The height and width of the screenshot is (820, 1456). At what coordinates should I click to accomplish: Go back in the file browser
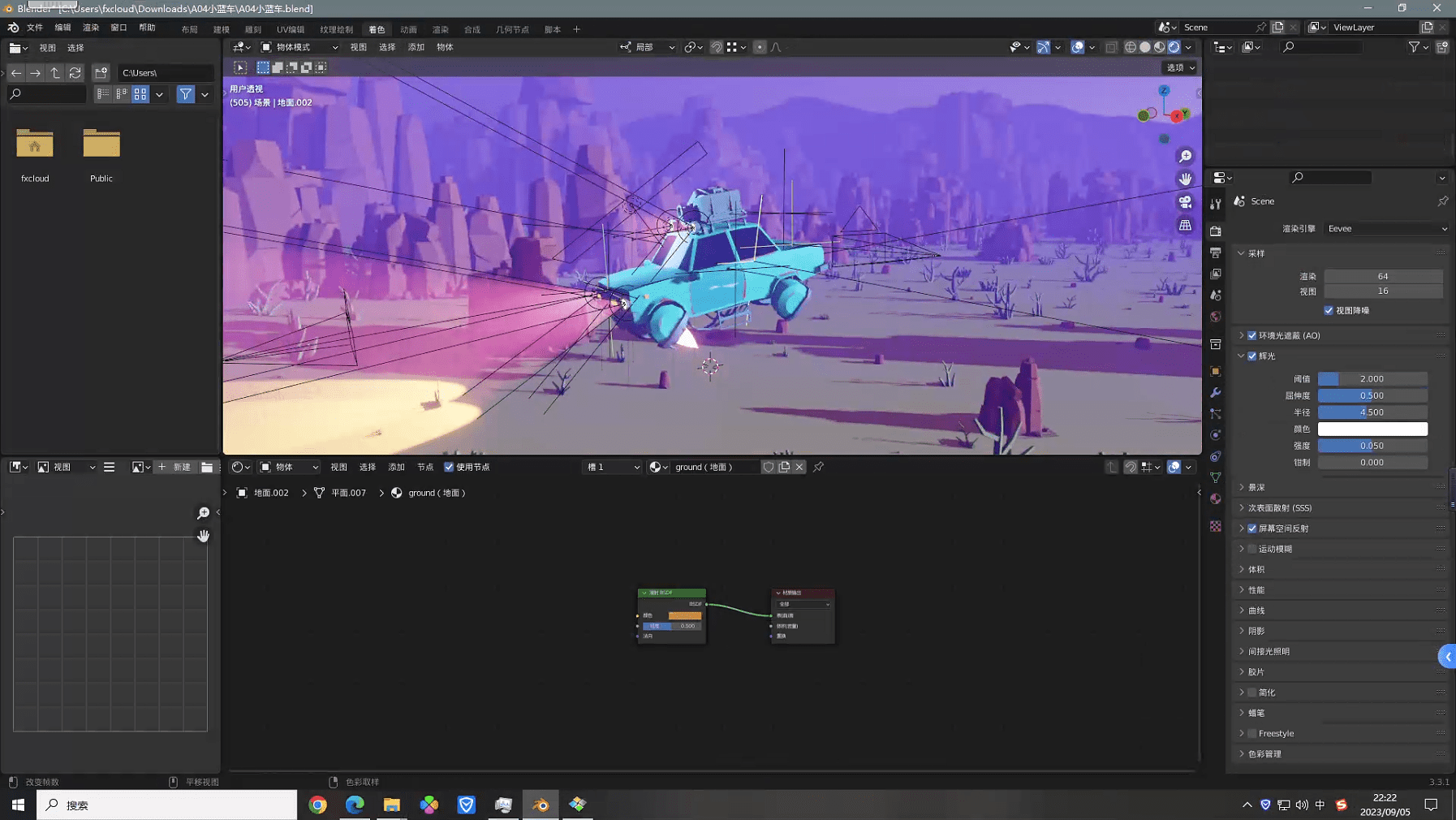(16, 73)
